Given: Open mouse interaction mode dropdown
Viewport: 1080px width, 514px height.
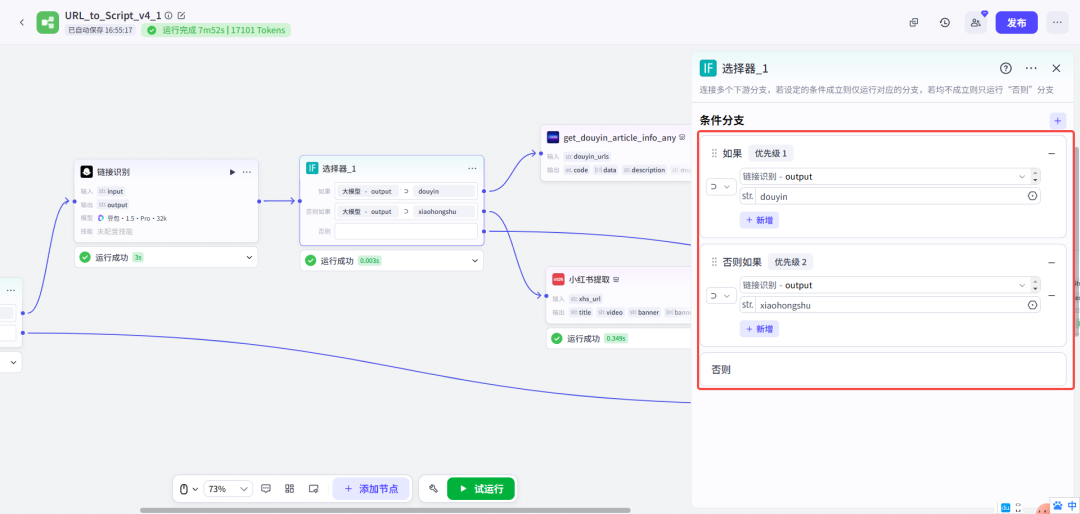Looking at the screenshot, I should point(189,489).
